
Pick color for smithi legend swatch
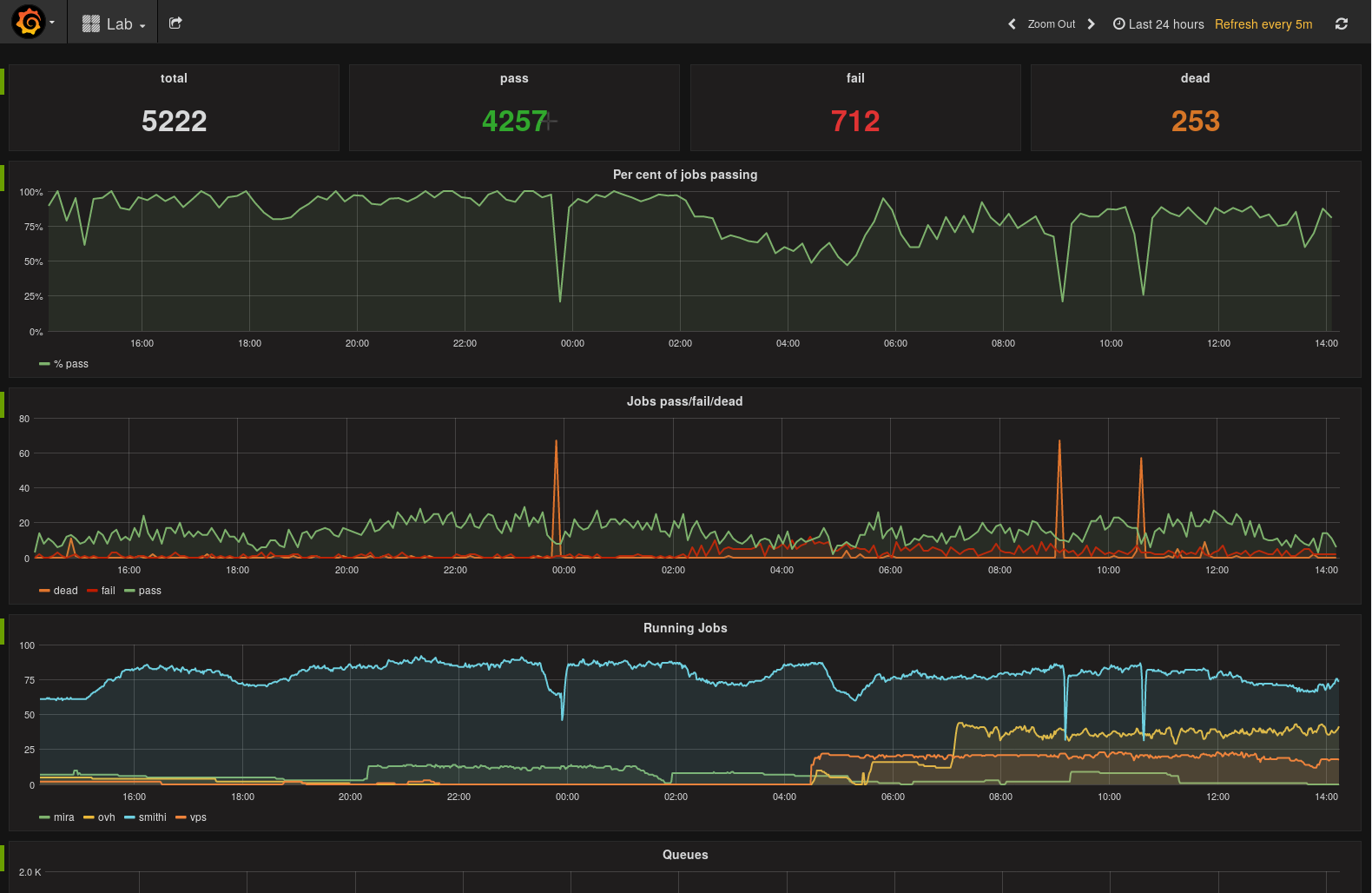pos(129,817)
